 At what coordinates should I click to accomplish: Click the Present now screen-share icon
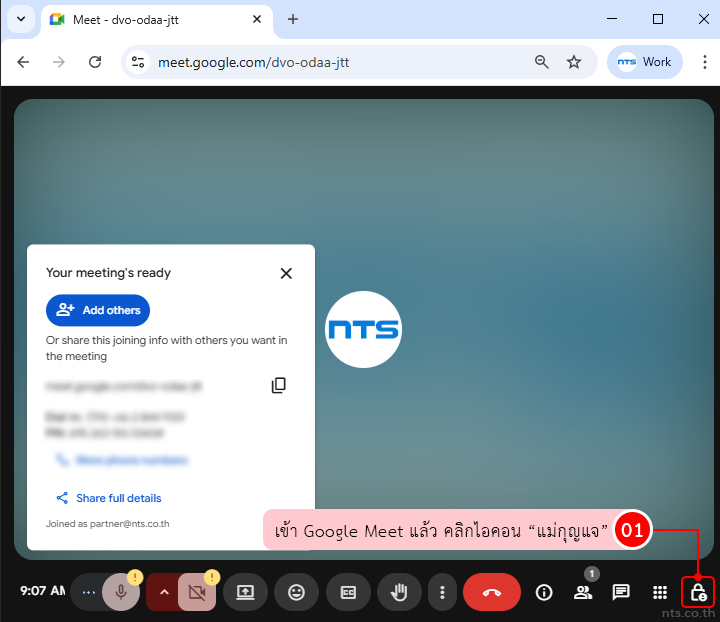coord(245,592)
